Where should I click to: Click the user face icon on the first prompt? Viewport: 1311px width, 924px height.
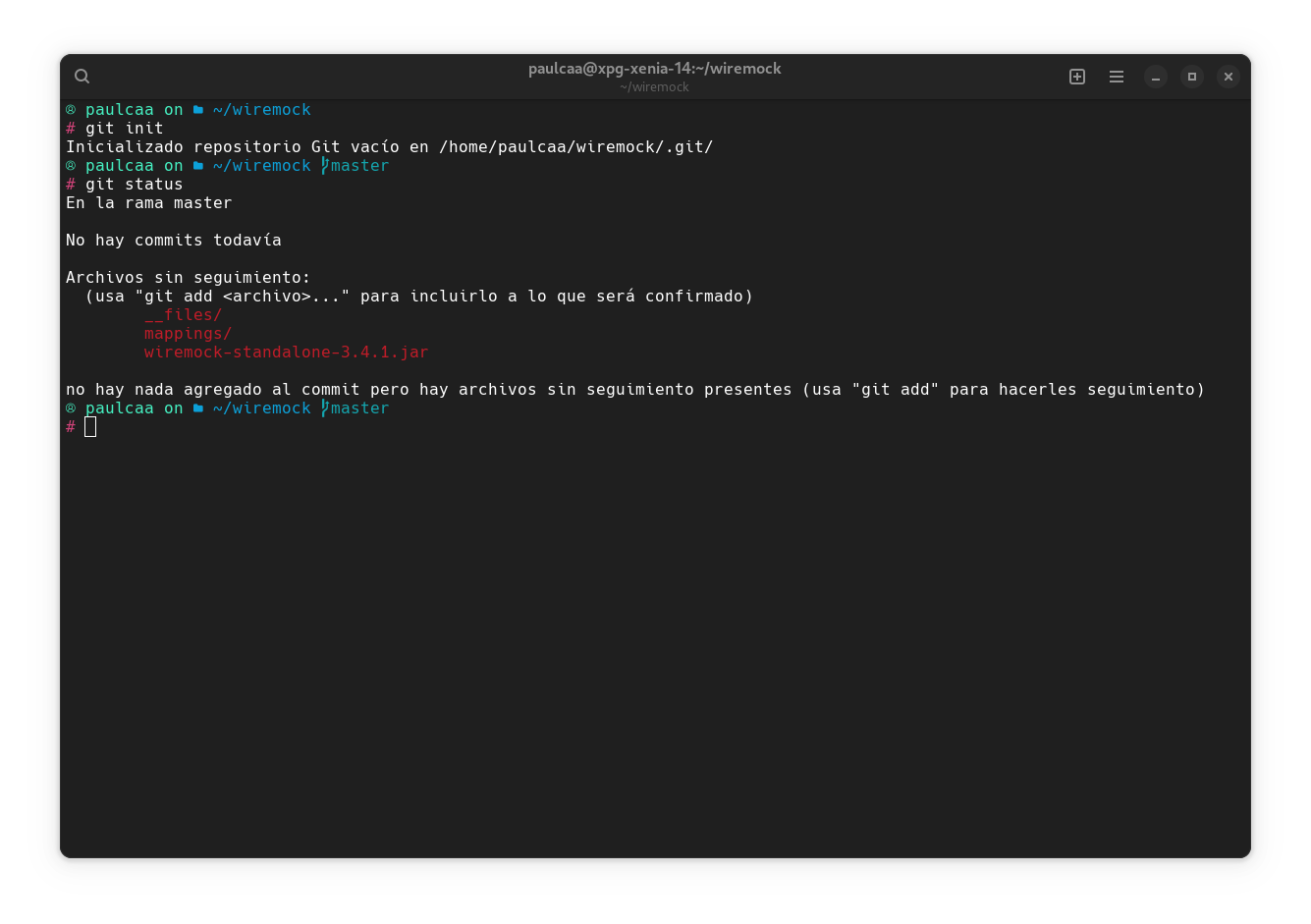(71, 110)
